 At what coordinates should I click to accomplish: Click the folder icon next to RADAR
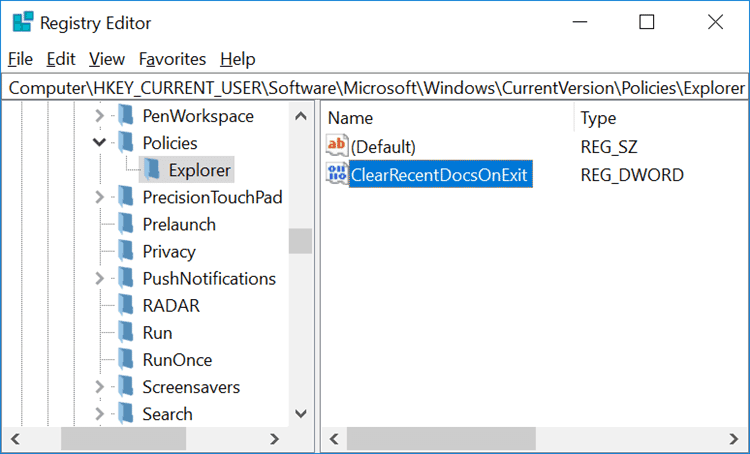[x=126, y=306]
